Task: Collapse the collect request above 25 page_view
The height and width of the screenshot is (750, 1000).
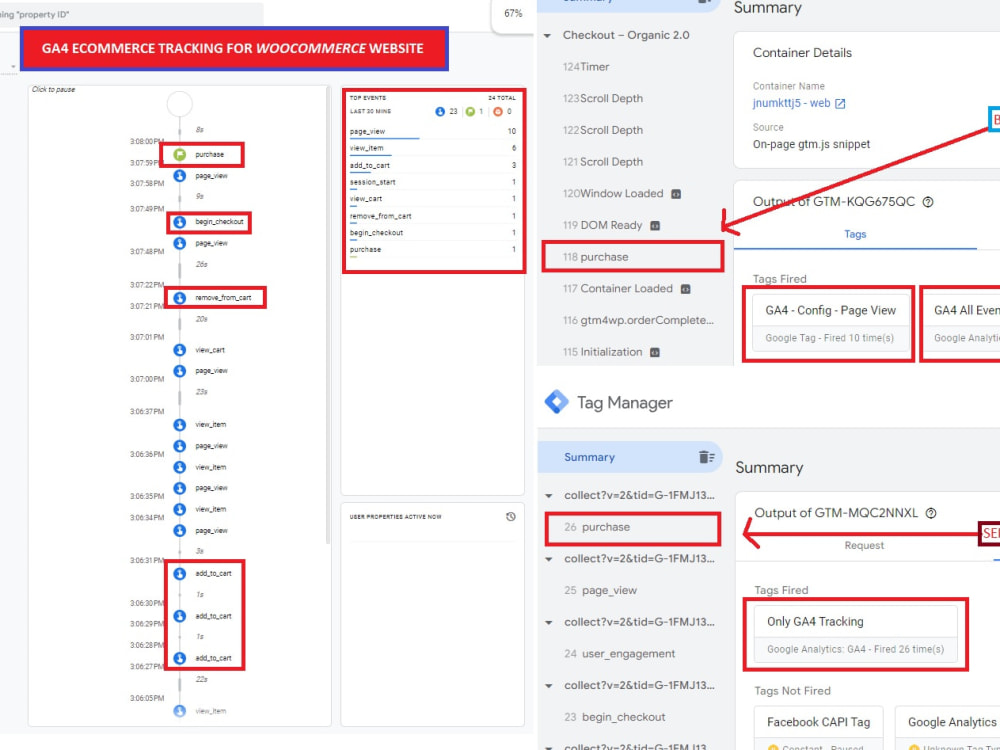Action: click(549, 559)
